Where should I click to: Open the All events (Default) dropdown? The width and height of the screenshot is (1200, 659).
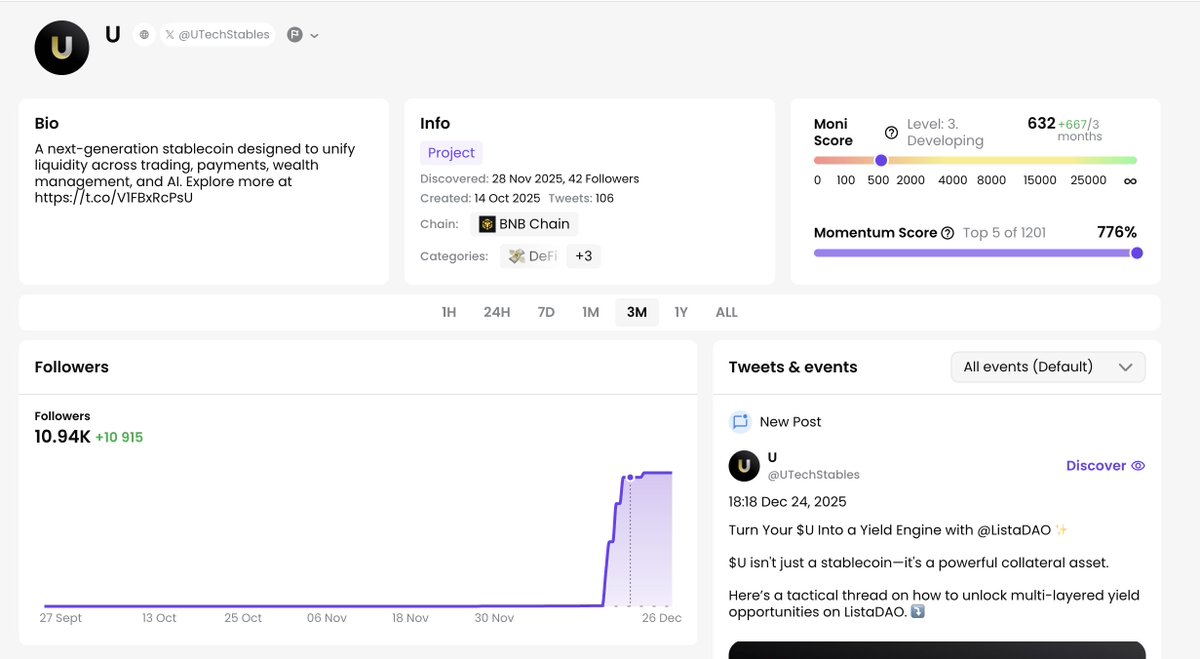click(x=1048, y=367)
